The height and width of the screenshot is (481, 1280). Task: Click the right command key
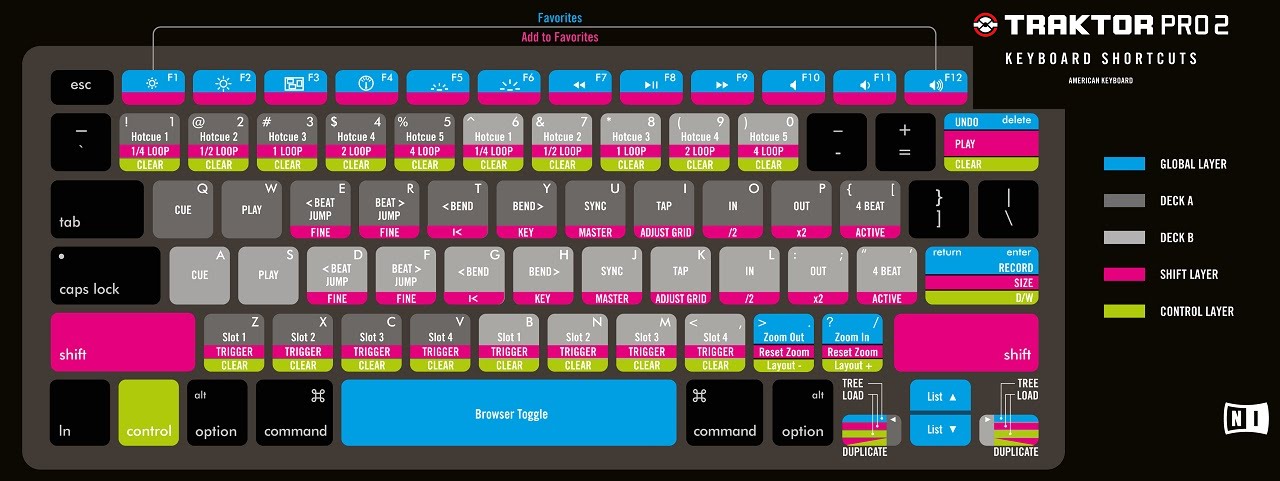coord(724,413)
